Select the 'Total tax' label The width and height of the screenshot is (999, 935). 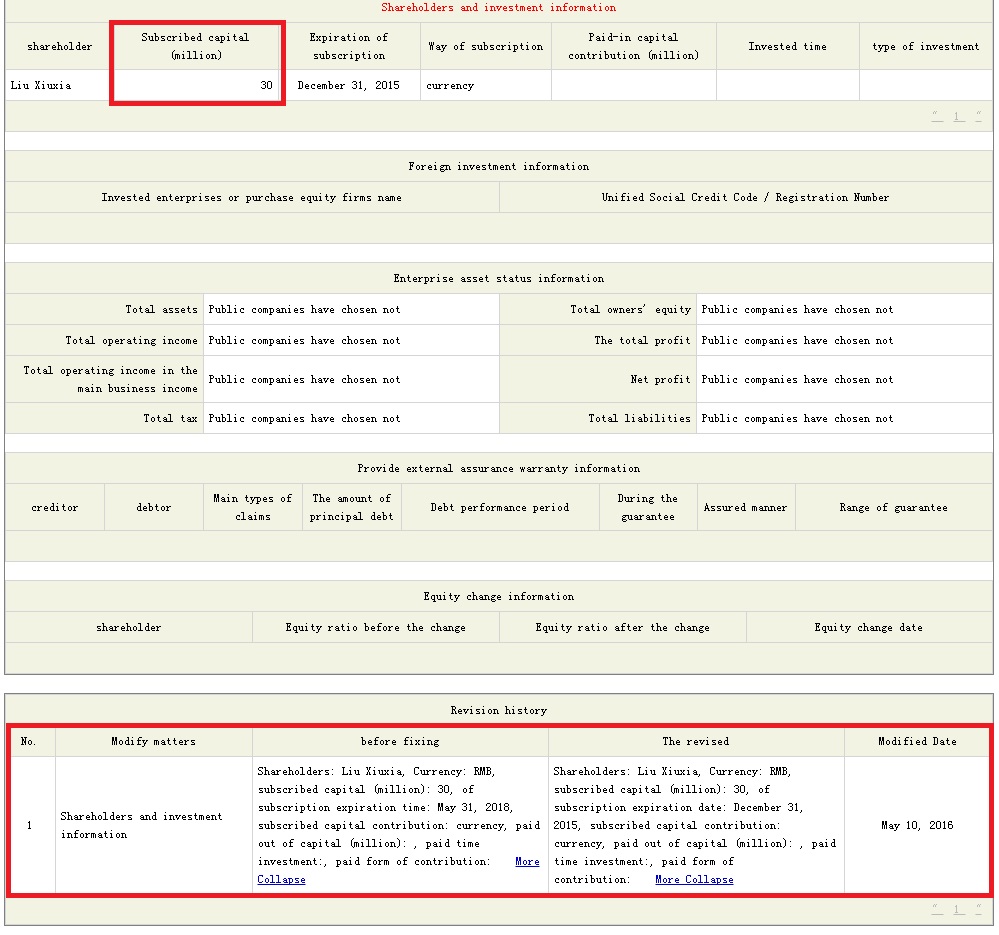point(170,418)
